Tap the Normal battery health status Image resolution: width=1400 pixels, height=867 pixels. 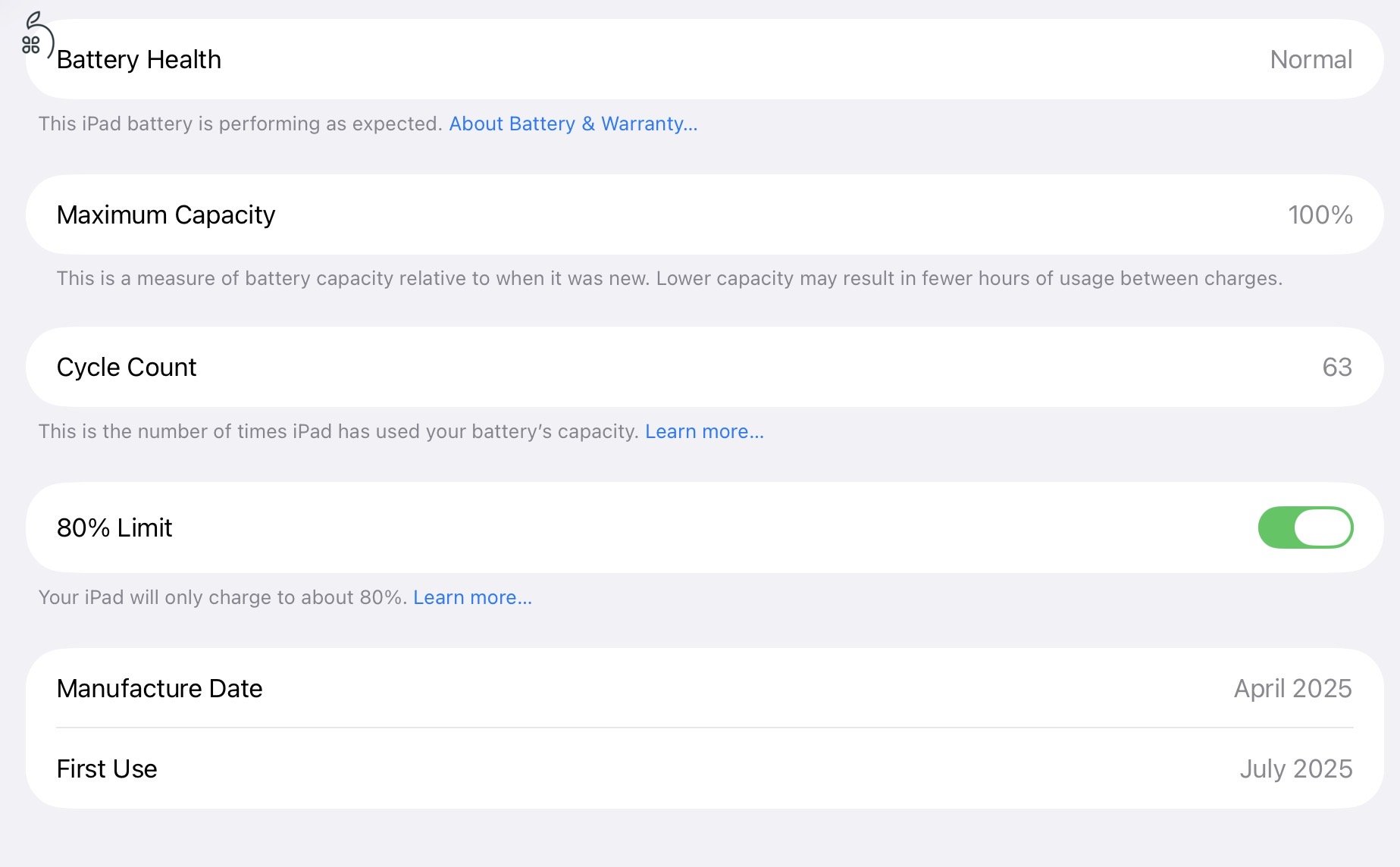(x=1311, y=59)
